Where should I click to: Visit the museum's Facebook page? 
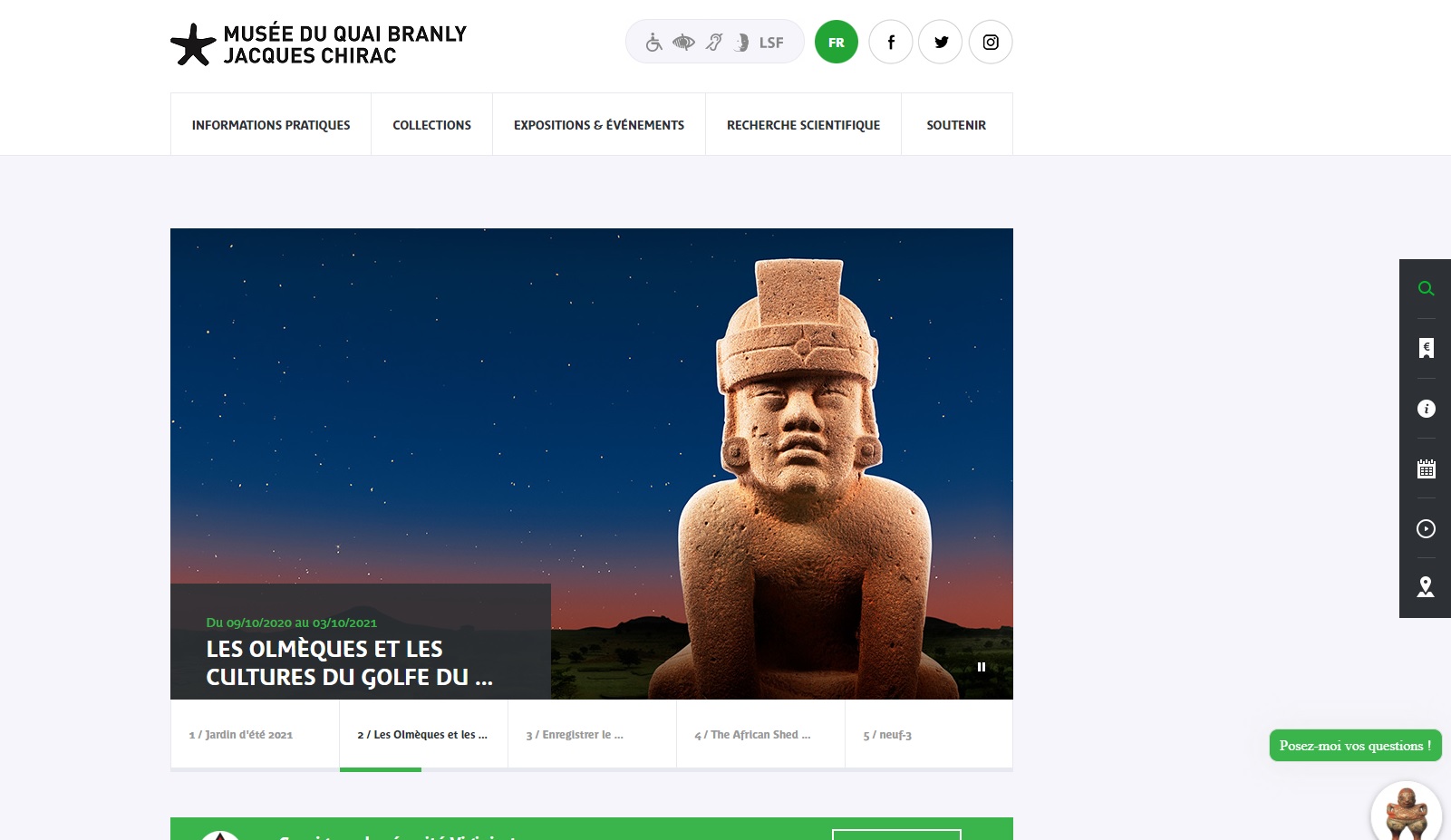pyautogui.click(x=891, y=42)
